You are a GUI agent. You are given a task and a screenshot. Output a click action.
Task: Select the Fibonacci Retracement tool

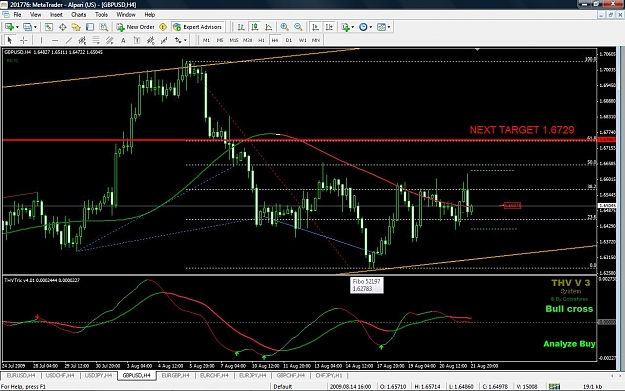(x=96, y=40)
